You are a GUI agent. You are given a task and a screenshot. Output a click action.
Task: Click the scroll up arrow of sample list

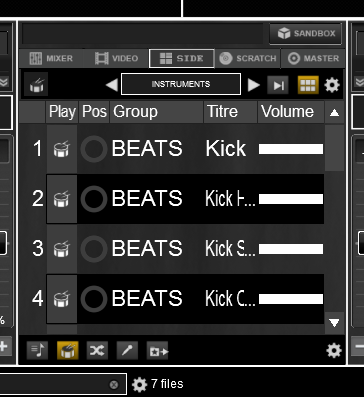point(334,113)
